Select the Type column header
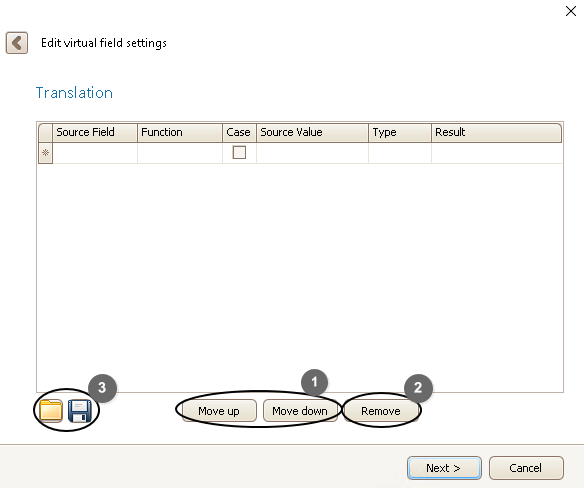The image size is (584, 488). click(x=400, y=133)
